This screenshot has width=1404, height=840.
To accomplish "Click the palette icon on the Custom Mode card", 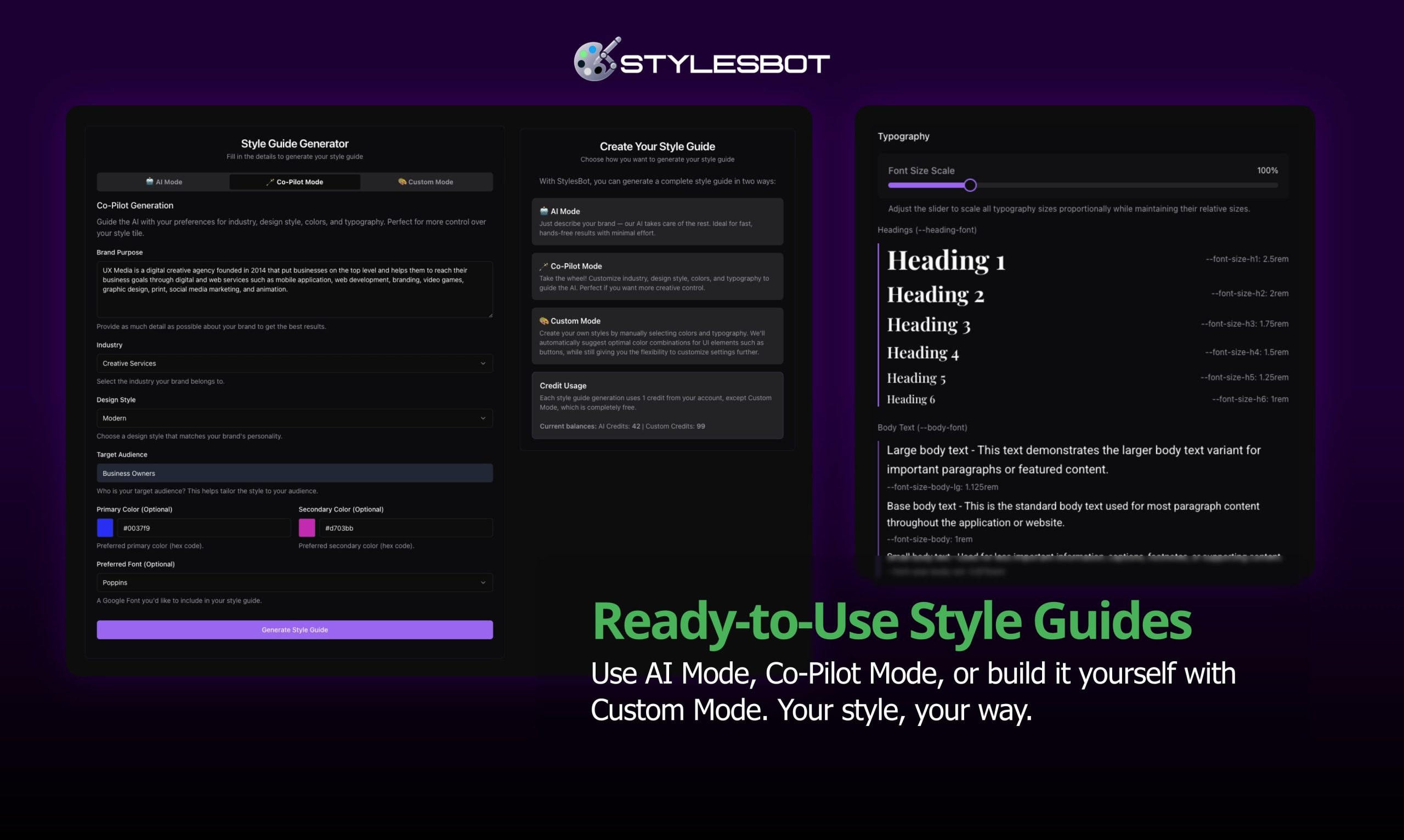I will 544,321.
